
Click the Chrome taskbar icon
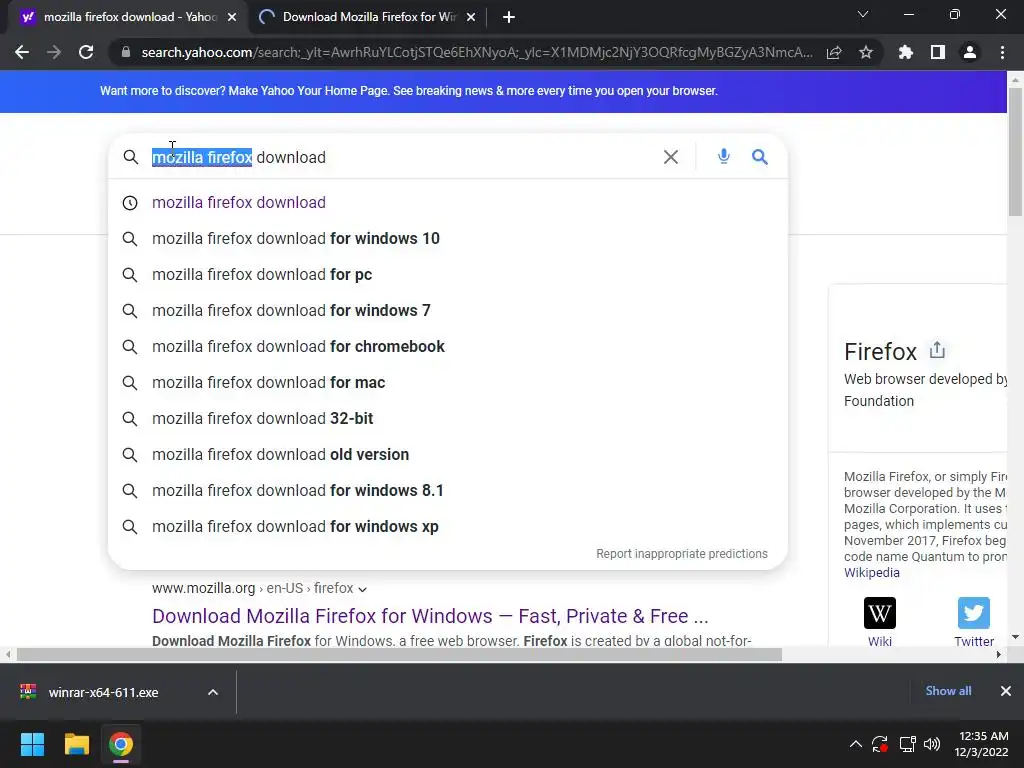(121, 744)
